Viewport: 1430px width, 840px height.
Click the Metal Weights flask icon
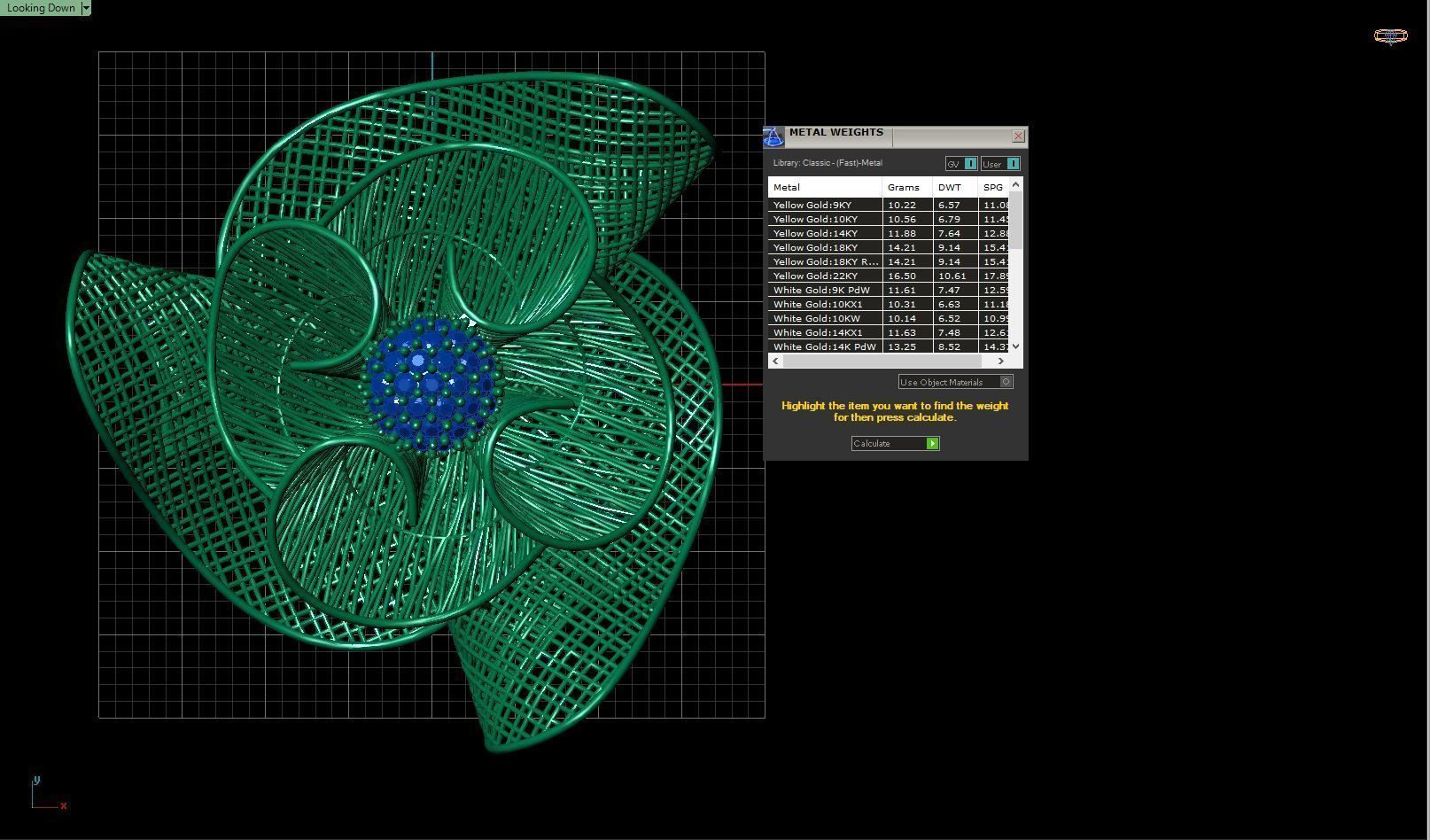click(773, 137)
